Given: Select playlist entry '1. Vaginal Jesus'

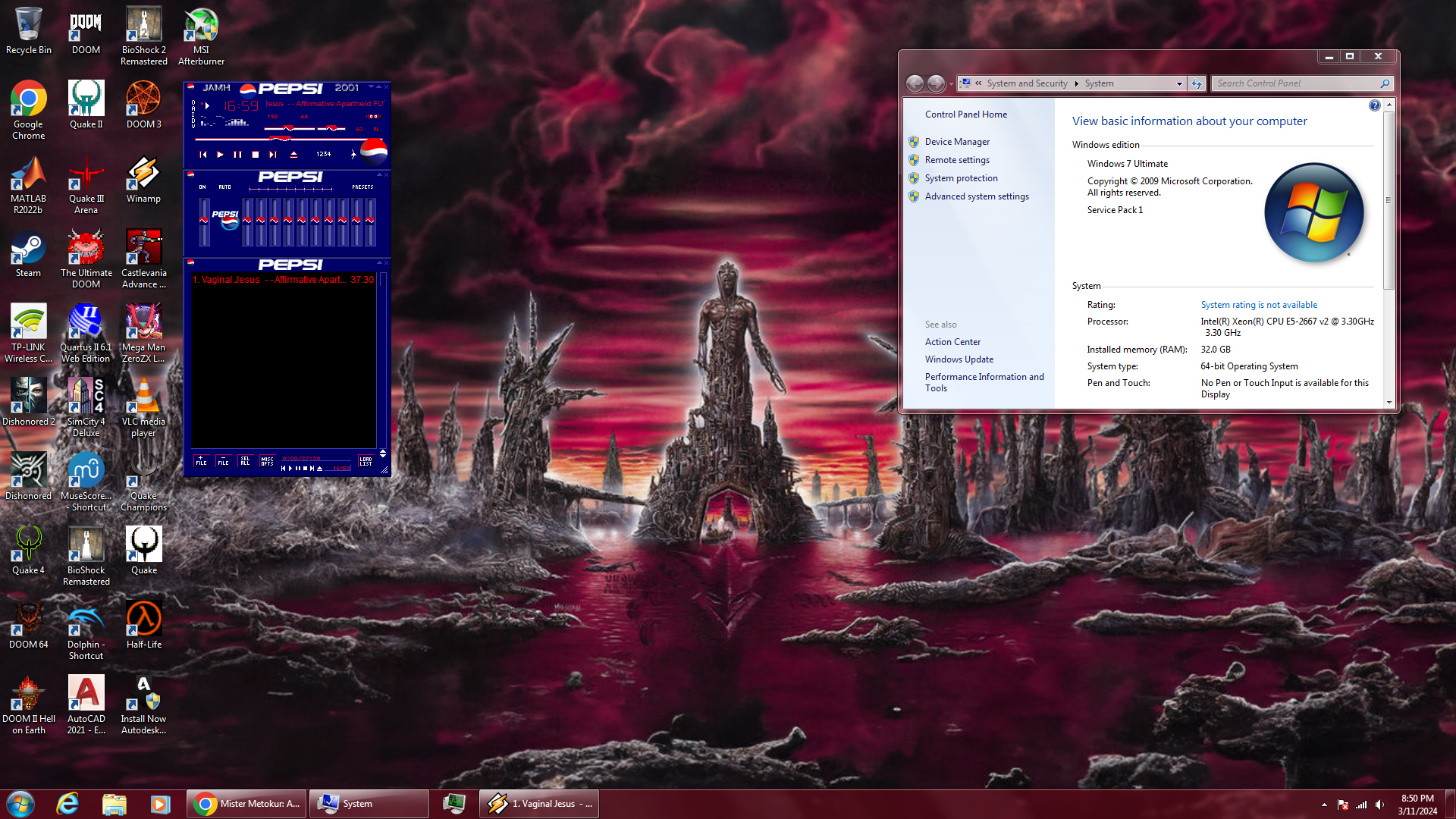Looking at the screenshot, I should pyautogui.click(x=283, y=280).
